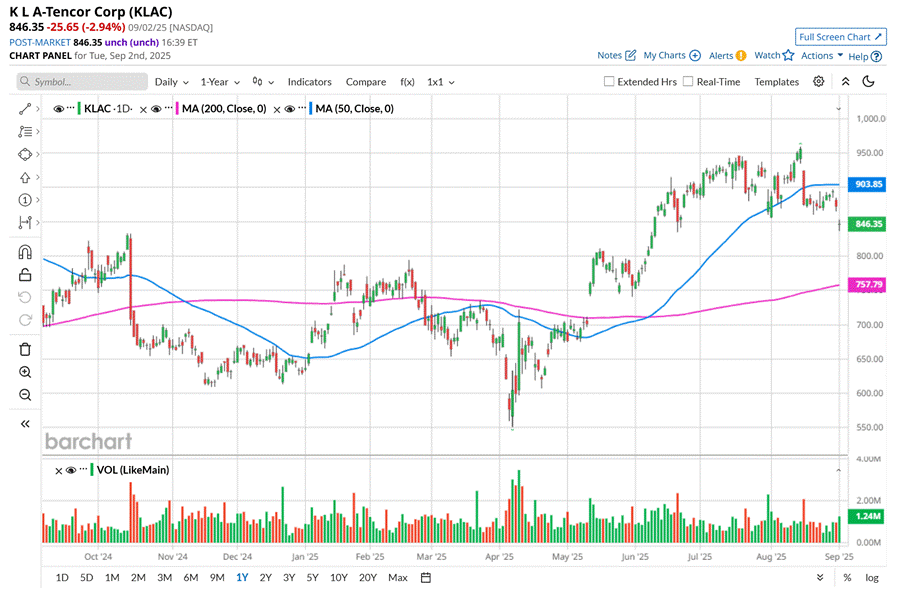Screen dimensions: 902x591
Task: Open the f(x) expressions menu
Action: tap(407, 82)
